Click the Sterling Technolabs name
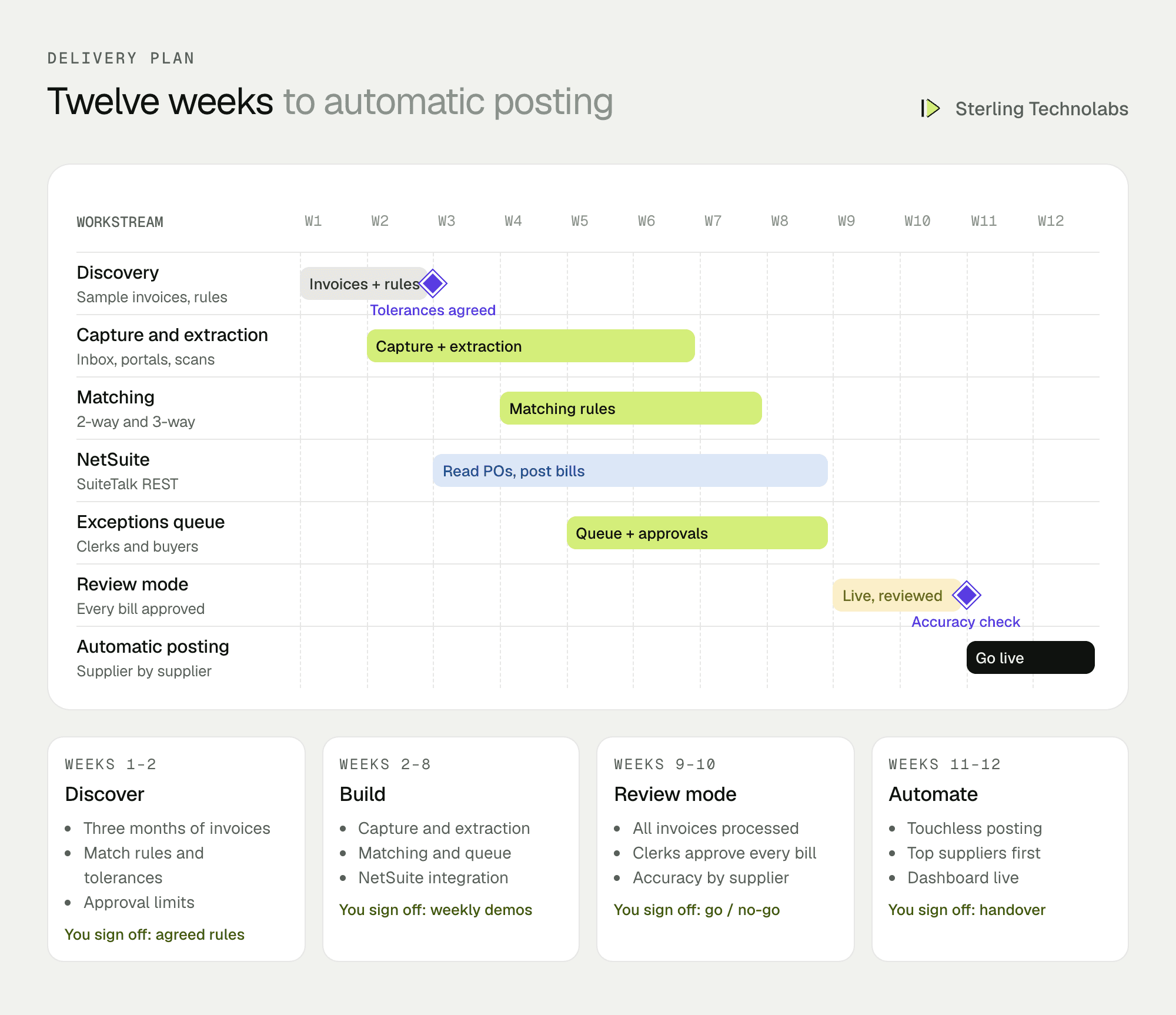Screen dimensions: 1176x1015 coord(1042,108)
